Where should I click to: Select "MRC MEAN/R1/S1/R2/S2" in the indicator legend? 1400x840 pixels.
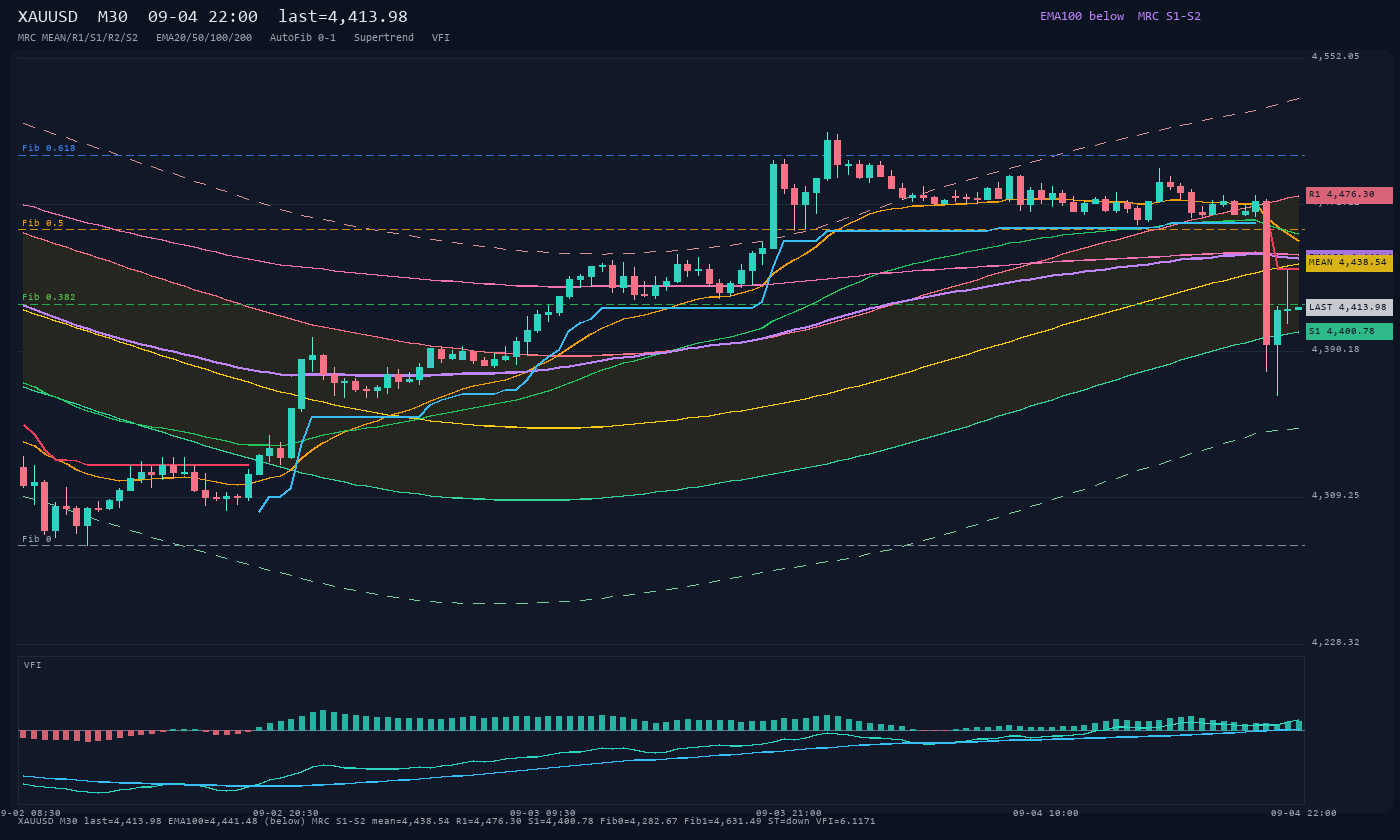(78, 37)
